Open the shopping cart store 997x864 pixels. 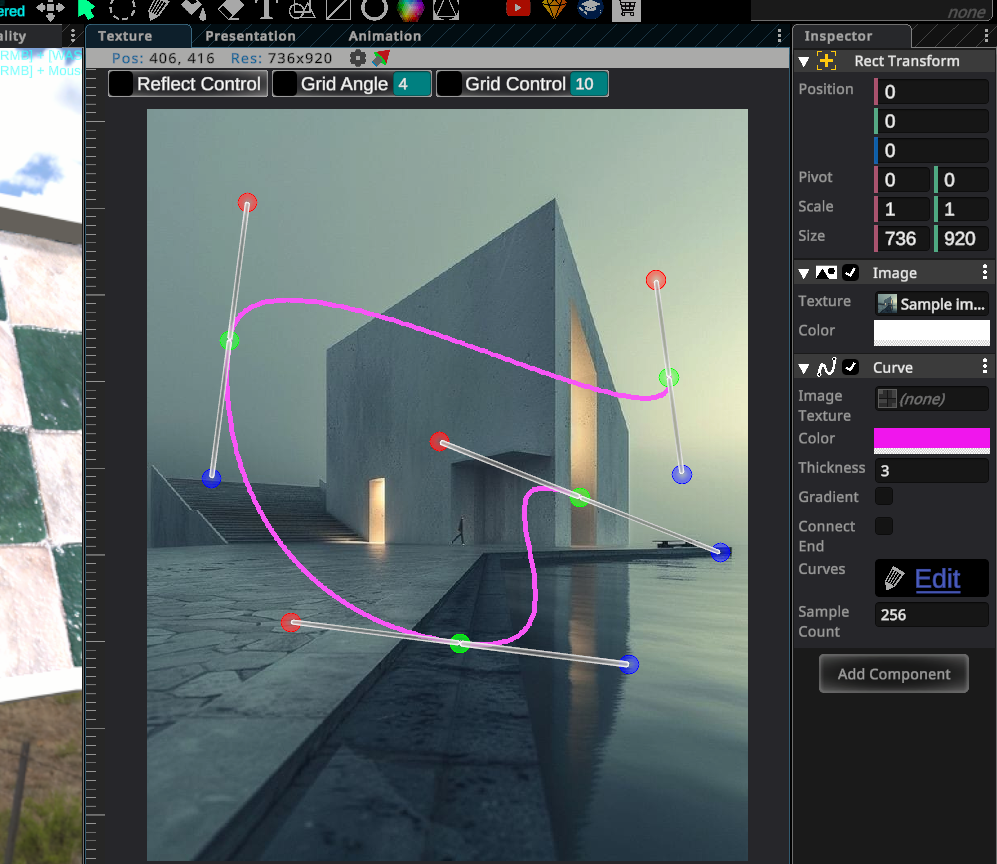[626, 9]
